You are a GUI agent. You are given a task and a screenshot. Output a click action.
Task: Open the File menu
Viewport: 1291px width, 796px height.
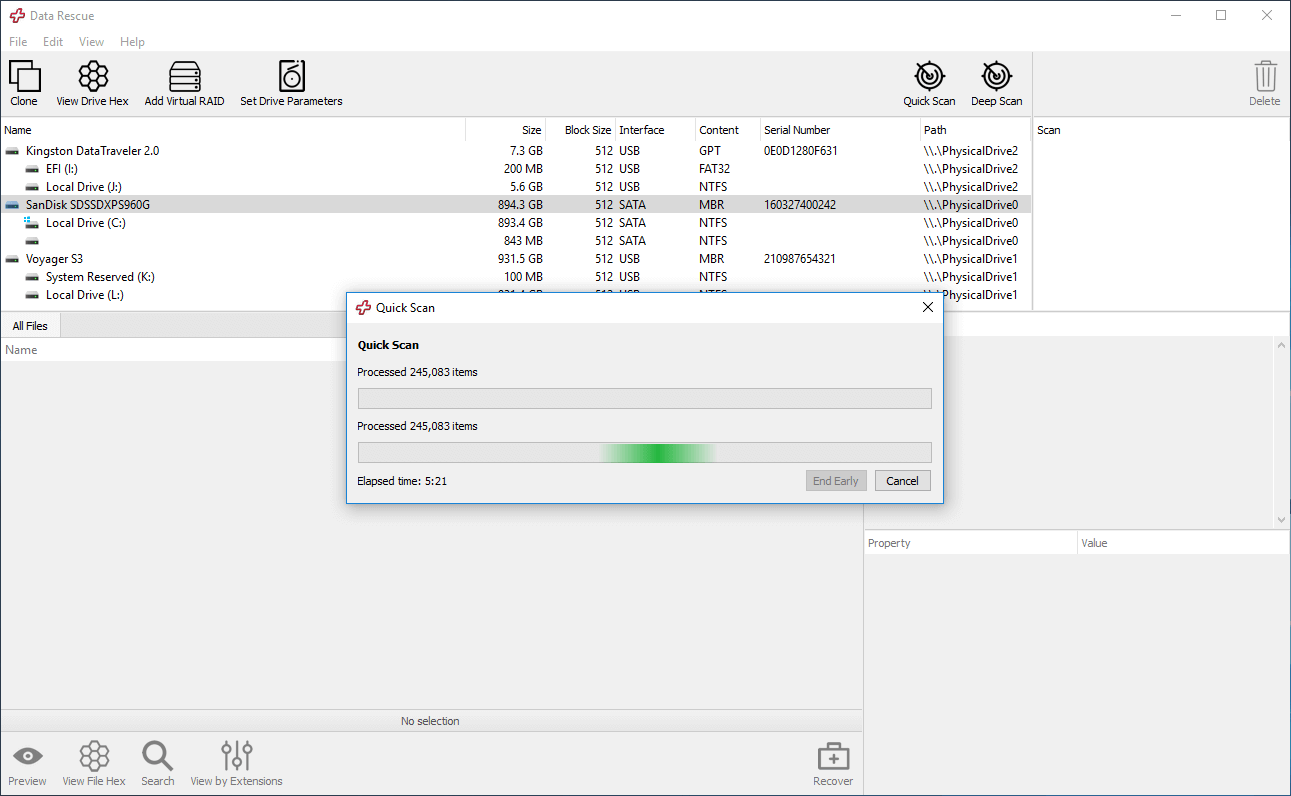[x=18, y=41]
